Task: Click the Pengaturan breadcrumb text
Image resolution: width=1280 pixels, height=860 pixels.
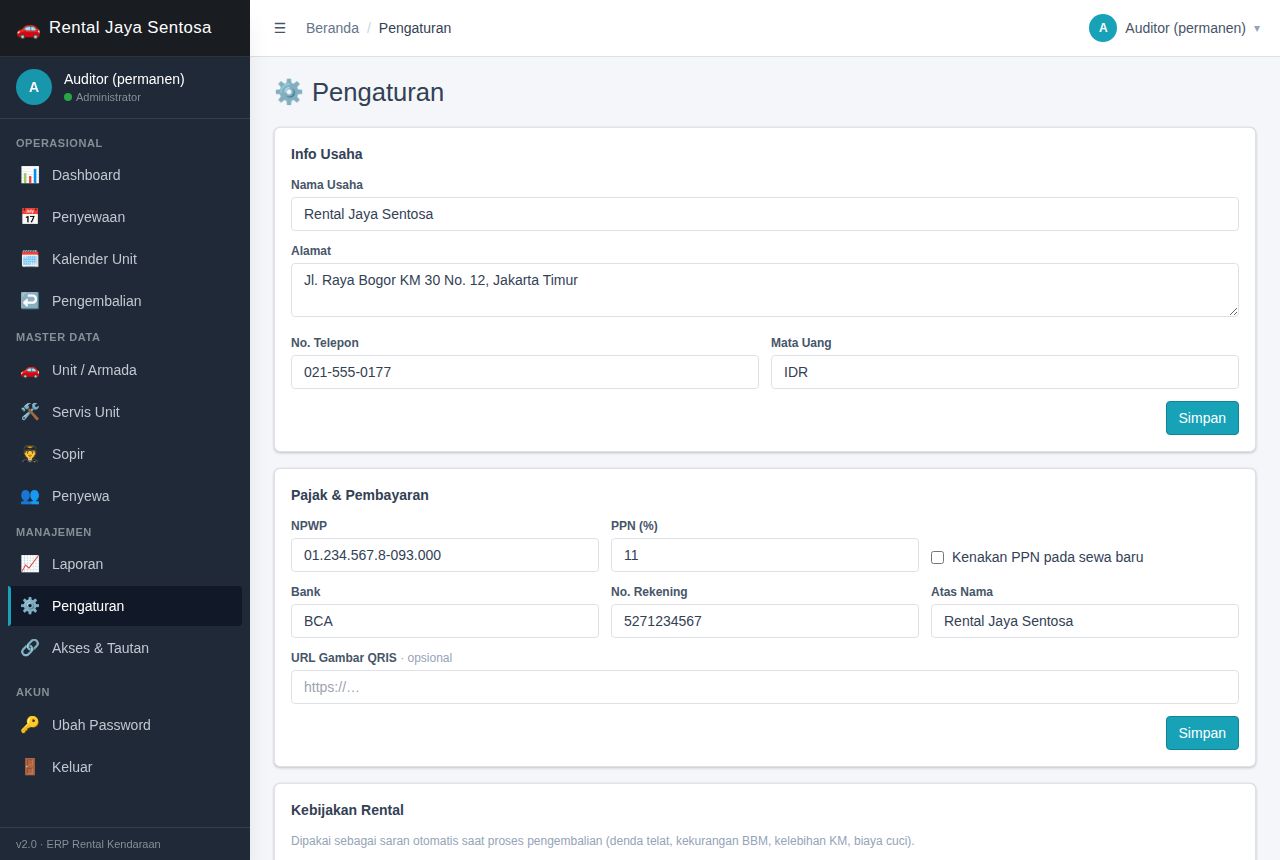Action: (415, 28)
